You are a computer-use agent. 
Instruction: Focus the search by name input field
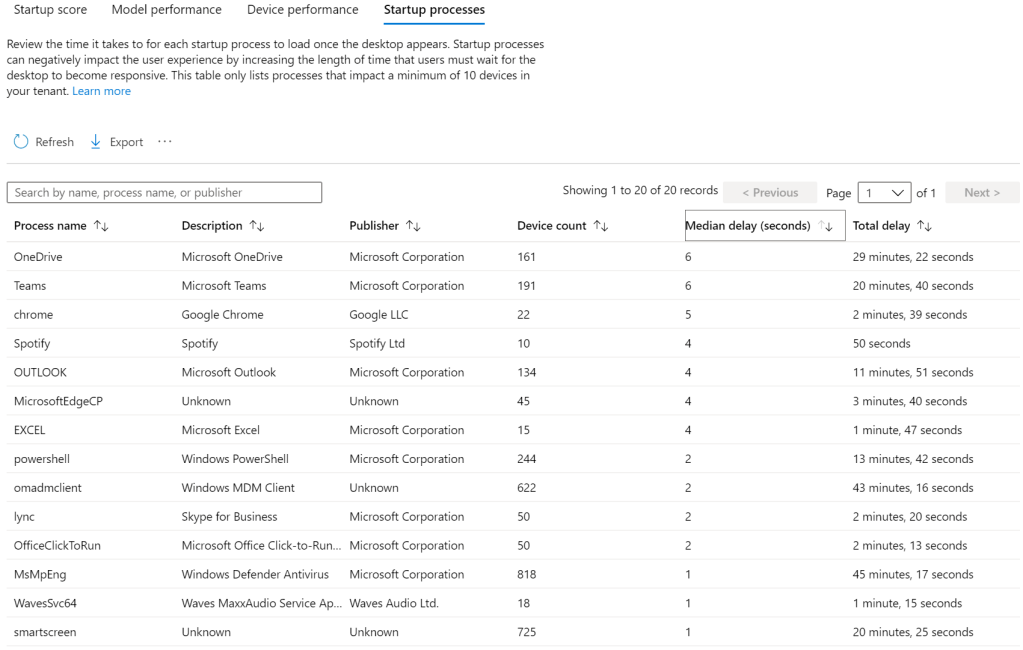pyautogui.click(x=164, y=193)
